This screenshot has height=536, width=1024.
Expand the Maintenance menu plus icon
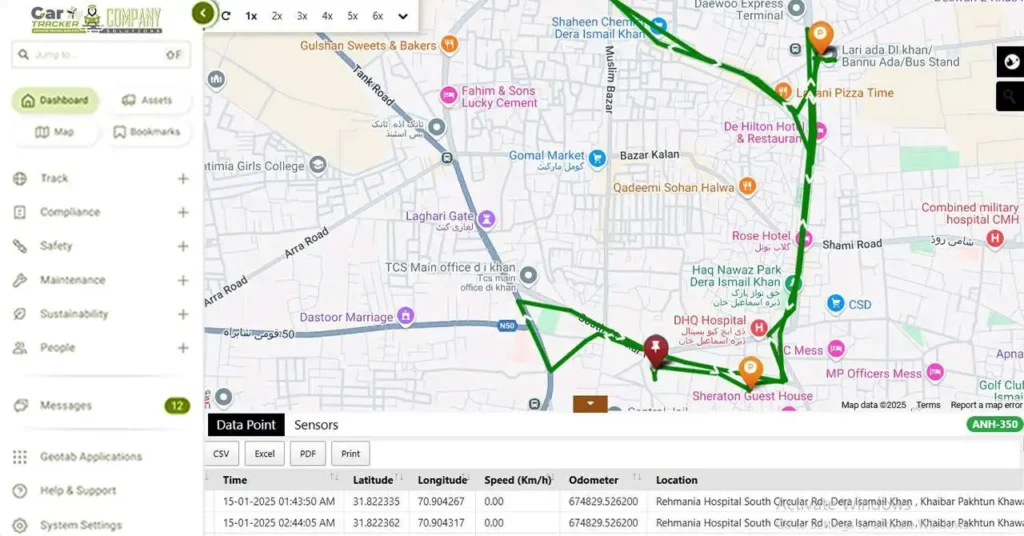click(x=183, y=280)
